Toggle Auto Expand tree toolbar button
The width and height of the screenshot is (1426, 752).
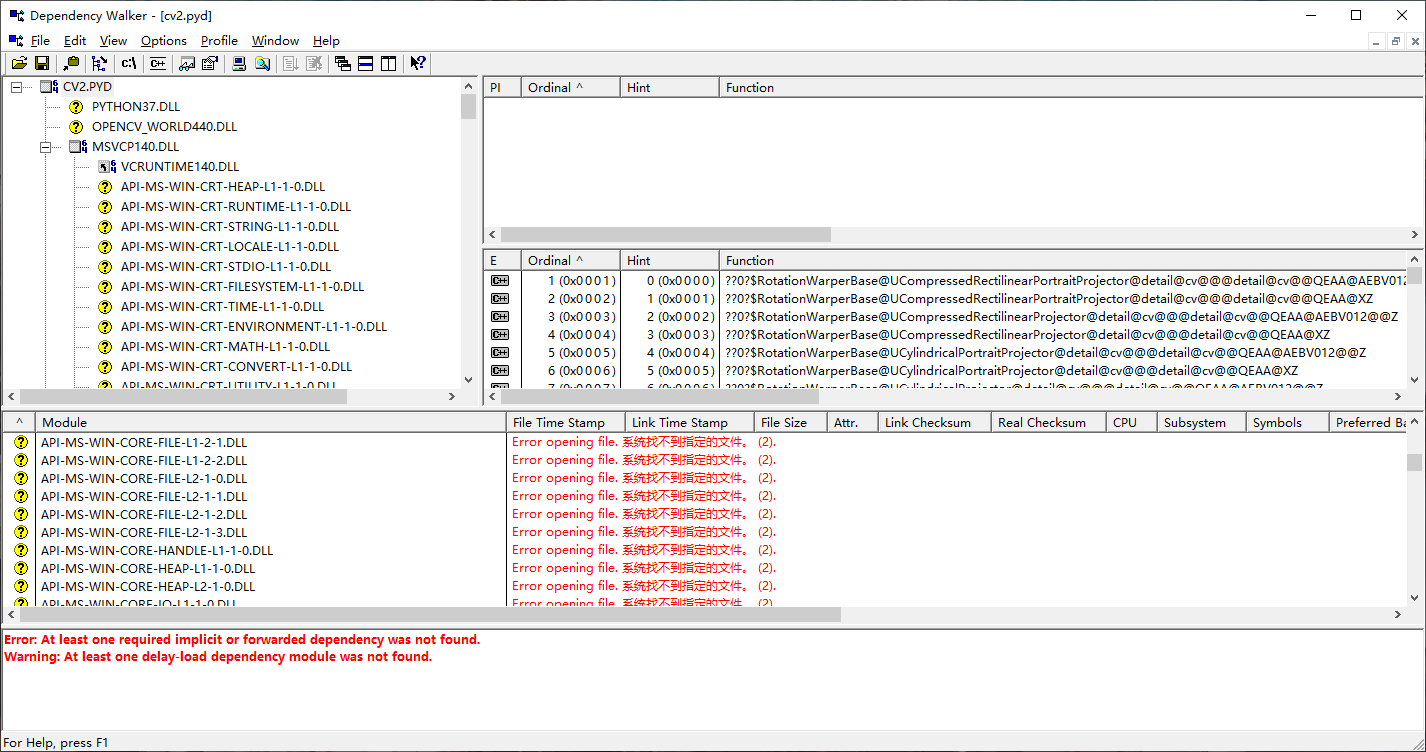point(99,63)
